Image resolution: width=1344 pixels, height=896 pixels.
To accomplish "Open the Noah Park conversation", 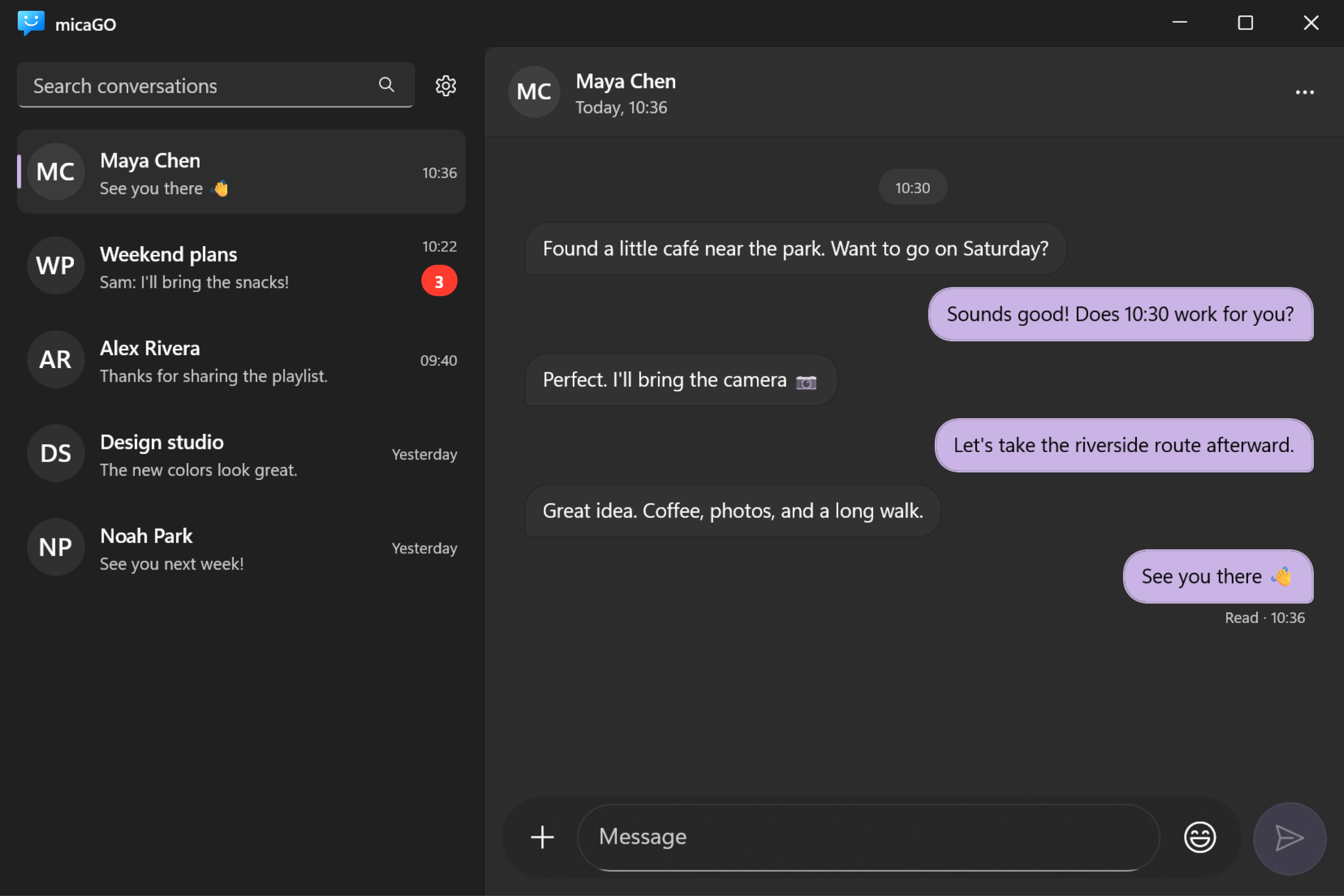I will [241, 547].
